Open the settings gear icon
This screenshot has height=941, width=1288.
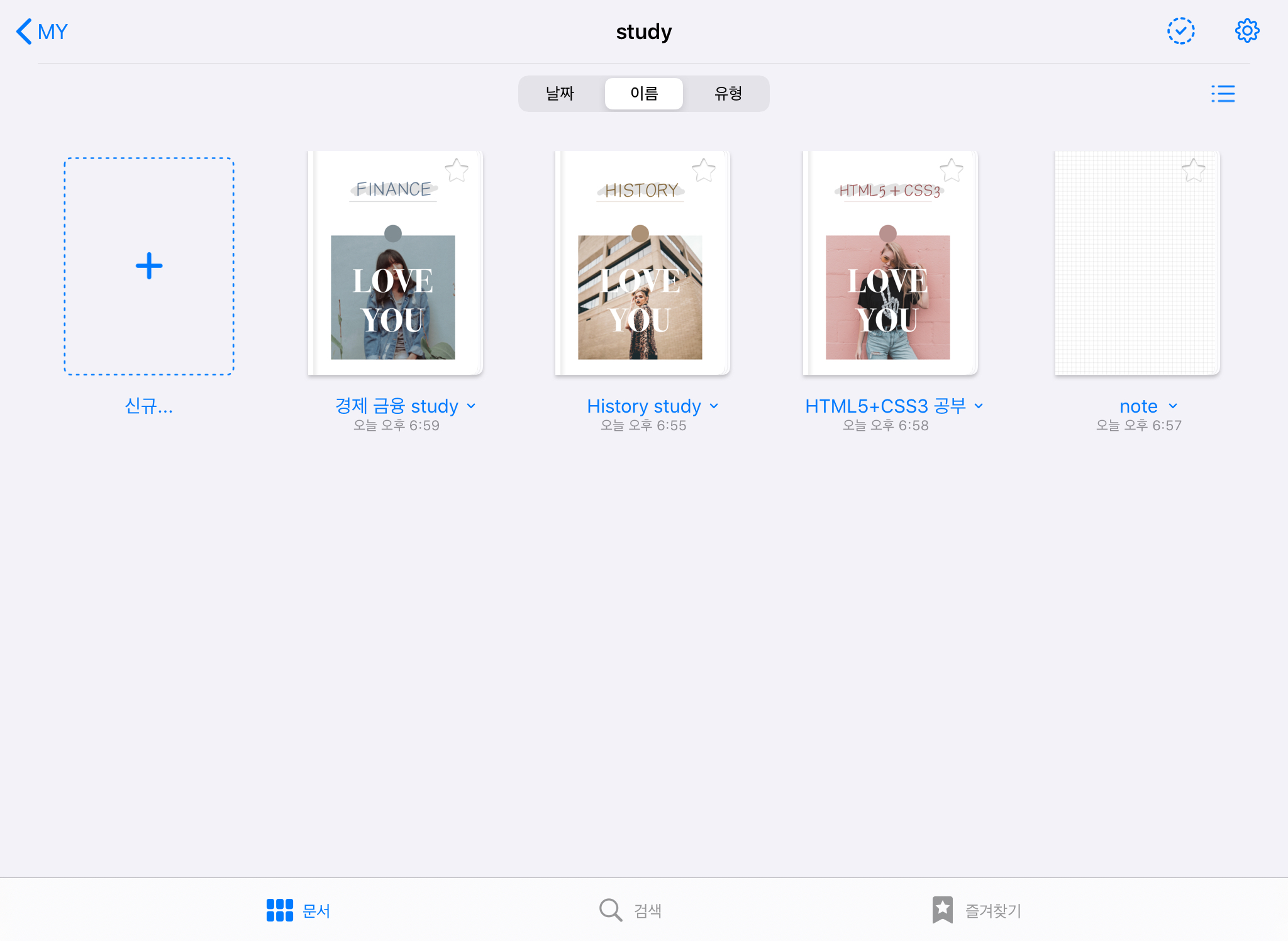click(x=1246, y=31)
